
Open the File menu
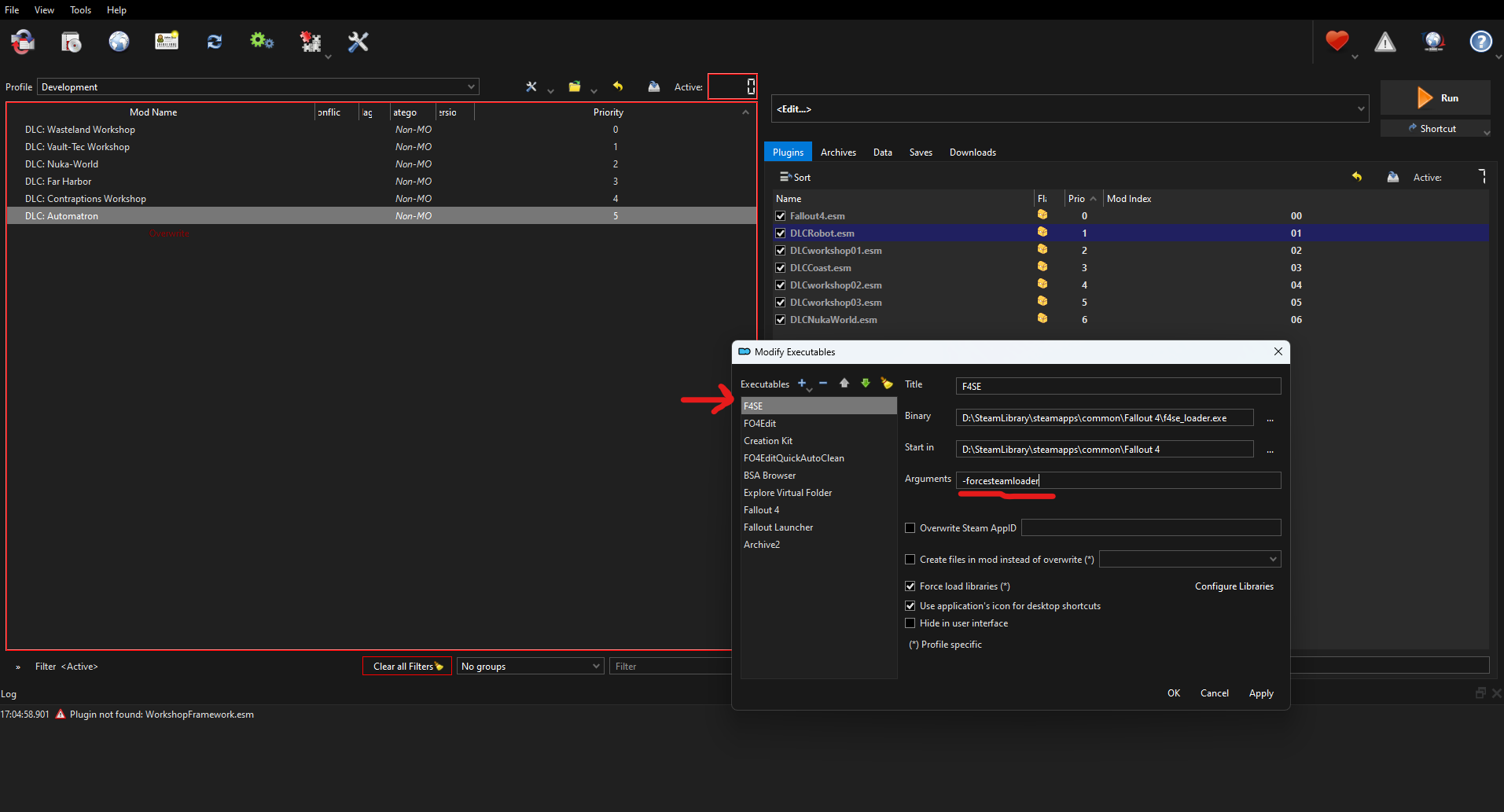(12, 9)
